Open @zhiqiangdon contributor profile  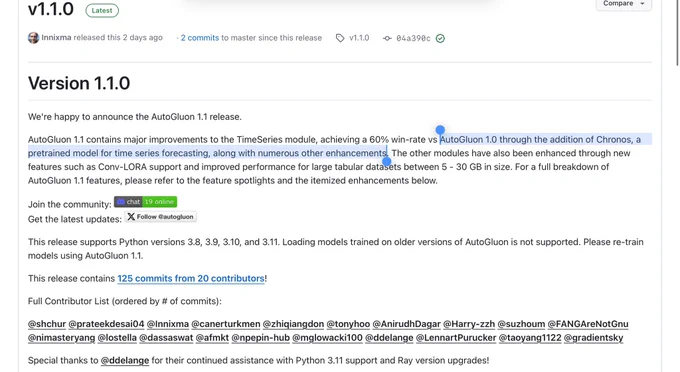(293, 324)
